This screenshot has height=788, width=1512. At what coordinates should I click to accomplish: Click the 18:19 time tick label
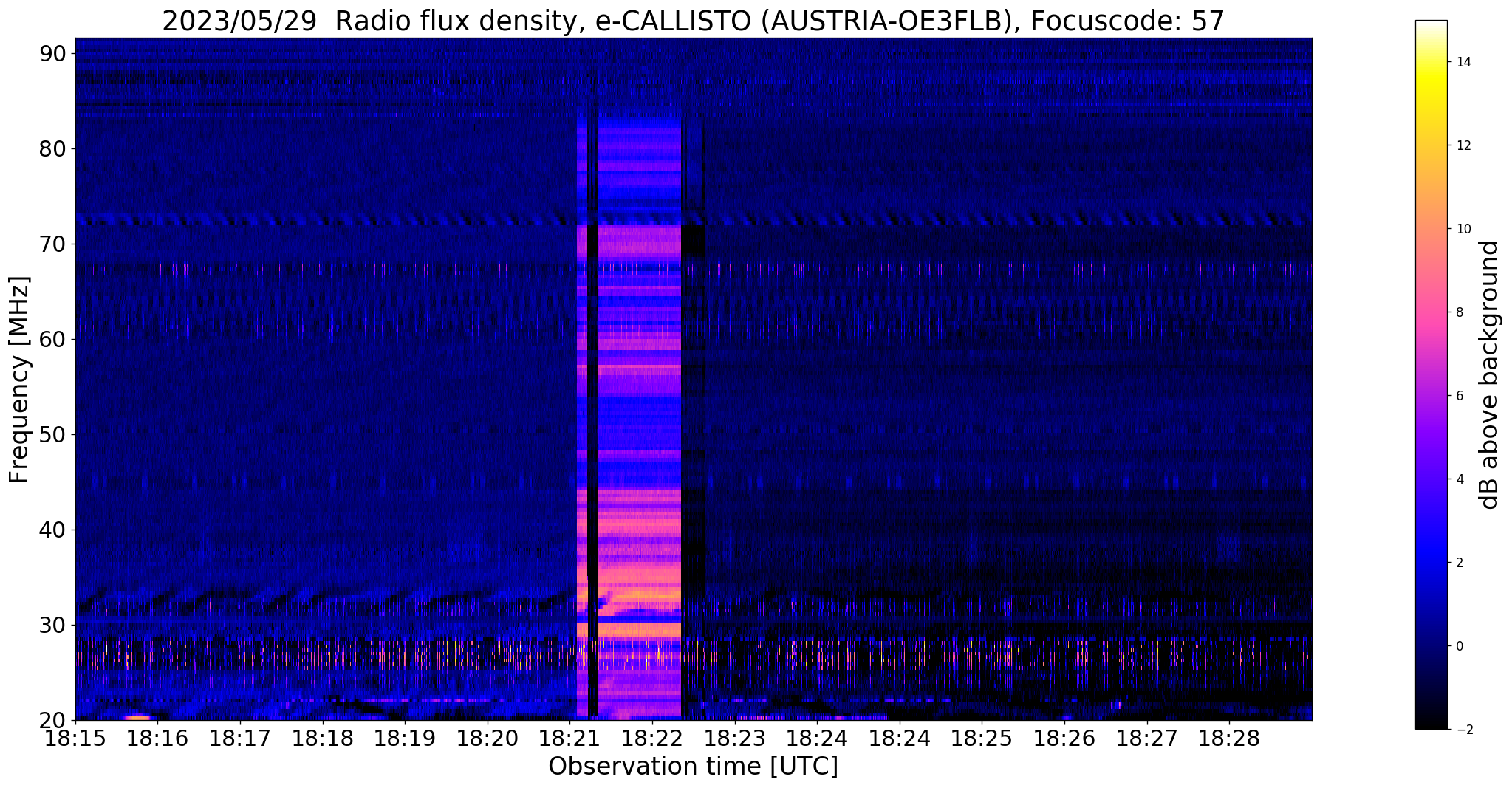pos(405,739)
